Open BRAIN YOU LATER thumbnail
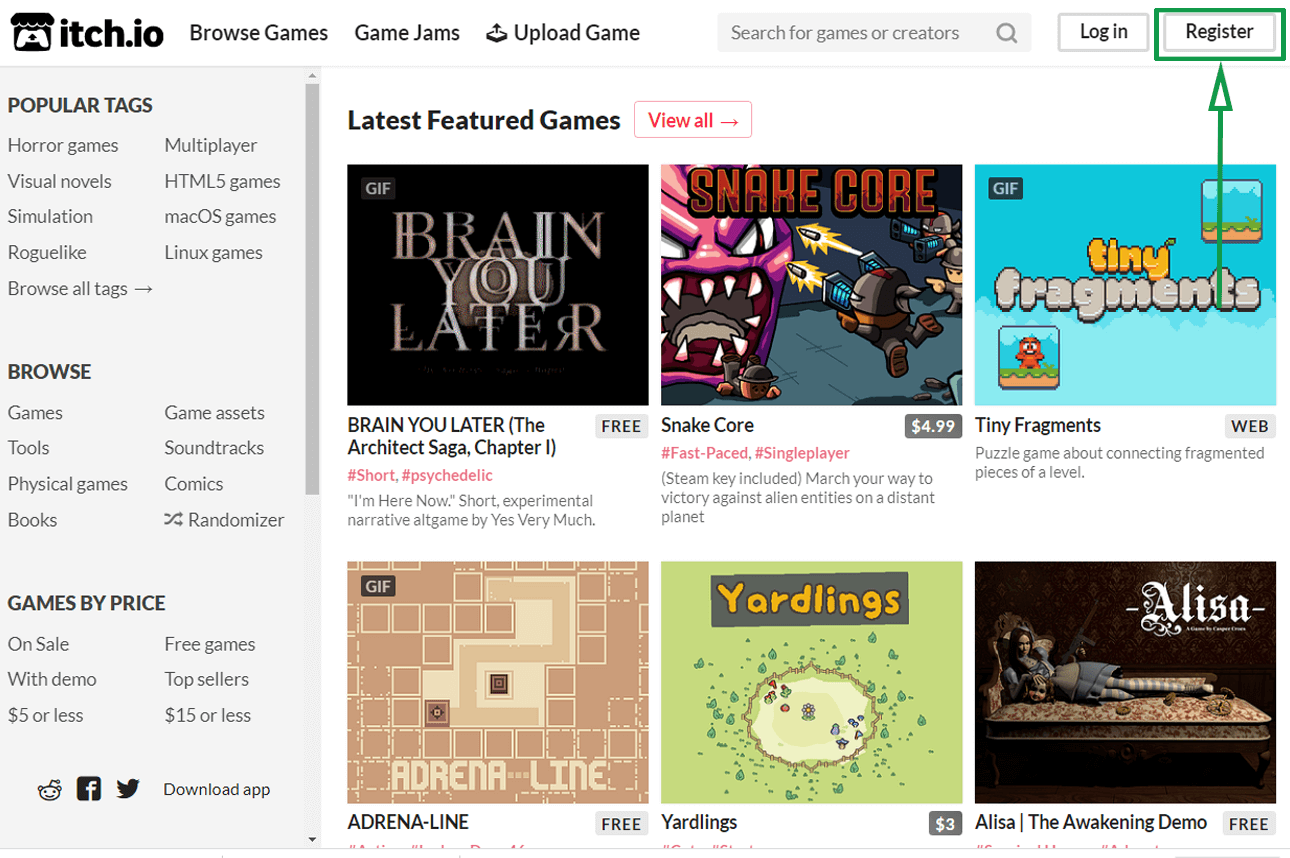 pos(498,285)
